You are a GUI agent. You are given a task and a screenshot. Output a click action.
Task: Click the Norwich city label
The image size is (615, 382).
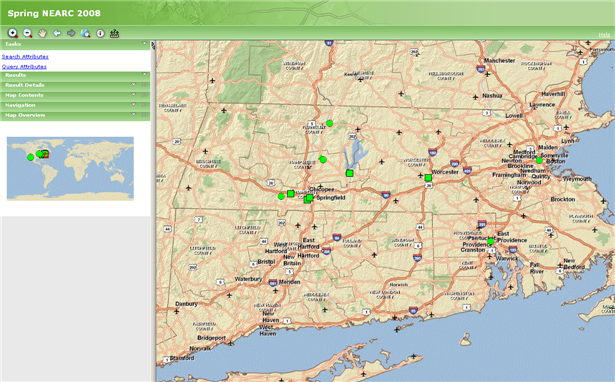click(399, 284)
